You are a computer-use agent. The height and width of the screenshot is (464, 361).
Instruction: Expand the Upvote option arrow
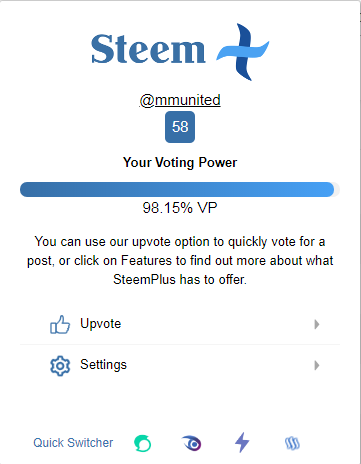[317, 324]
